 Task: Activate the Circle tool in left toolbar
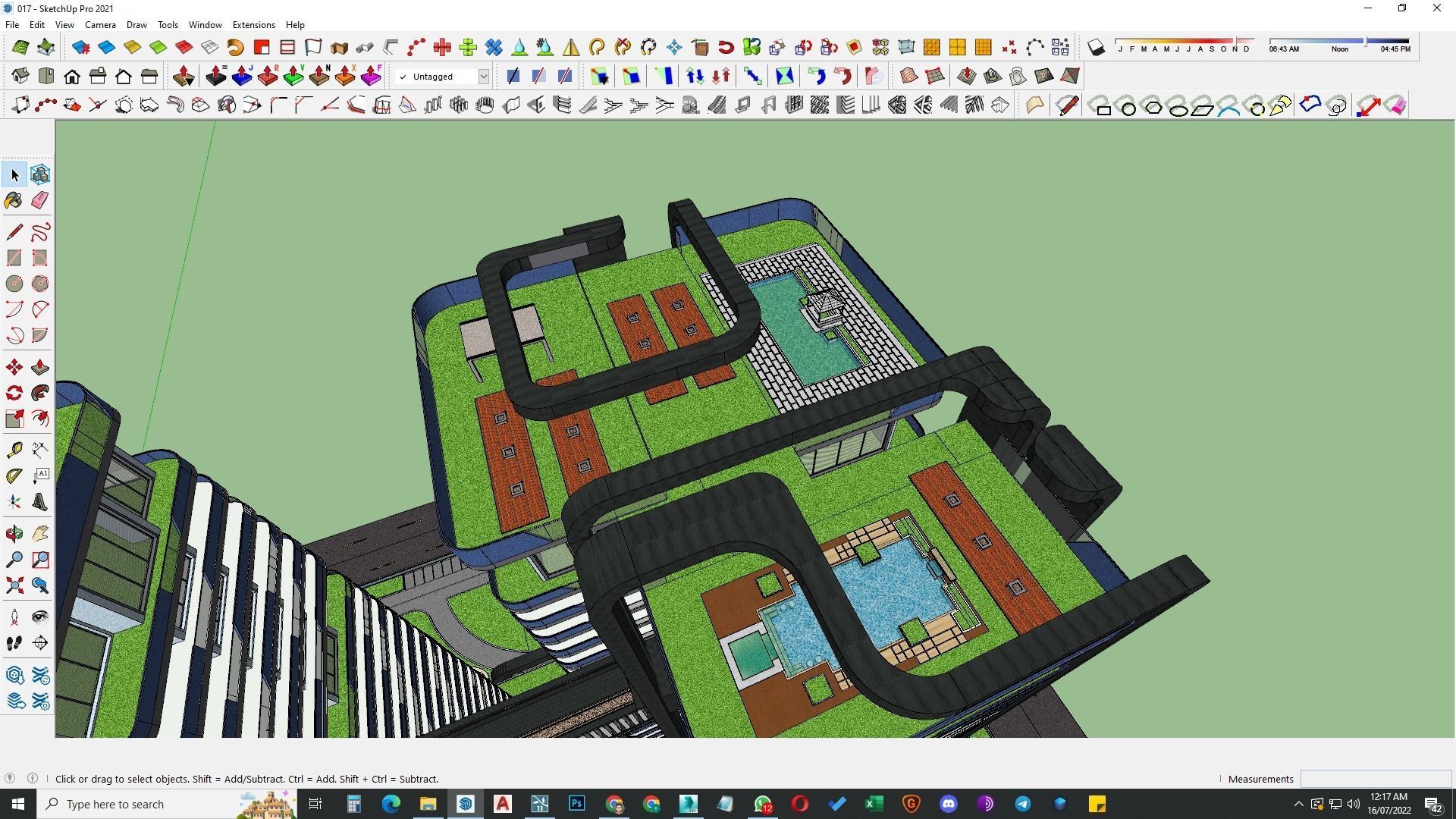pos(14,284)
